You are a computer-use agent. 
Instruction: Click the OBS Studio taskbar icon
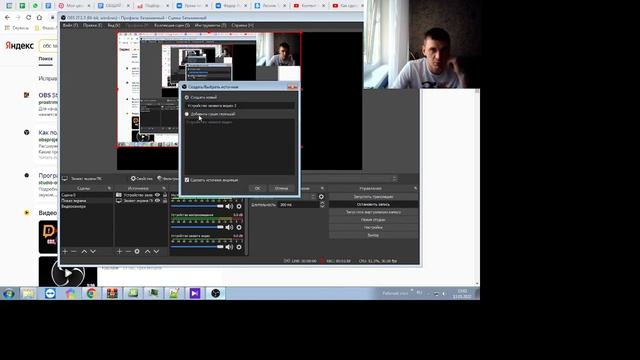[x=216, y=293]
